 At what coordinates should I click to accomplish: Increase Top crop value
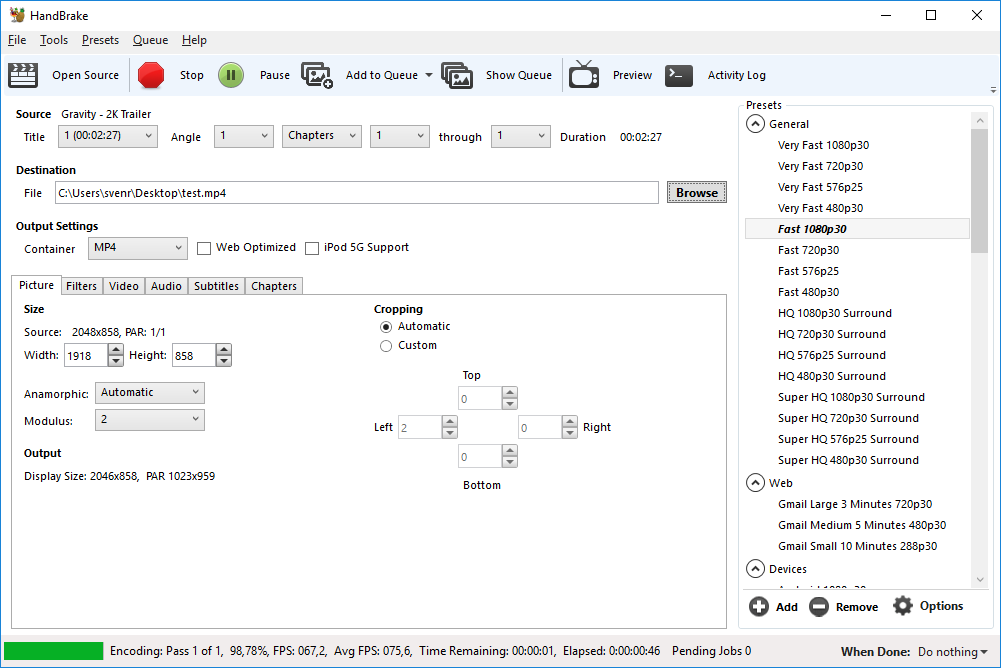(x=509, y=392)
